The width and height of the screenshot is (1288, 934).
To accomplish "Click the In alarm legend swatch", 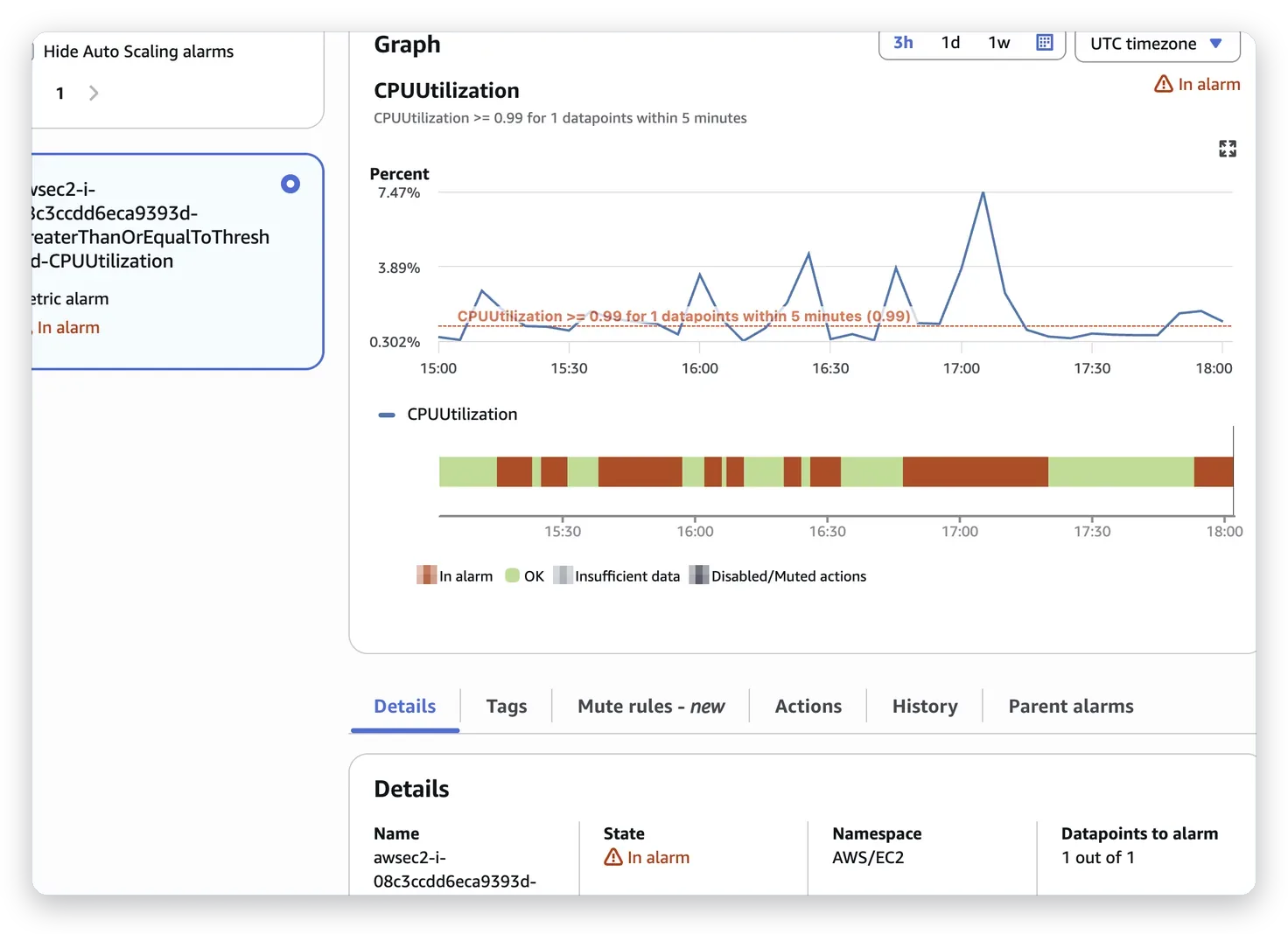I will tap(426, 575).
